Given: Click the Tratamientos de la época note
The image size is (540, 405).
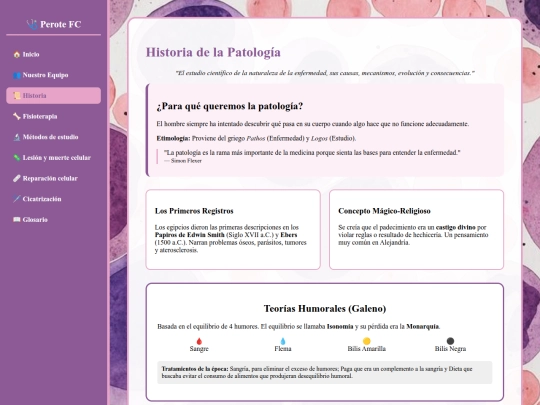Looking at the screenshot, I should pos(325,372).
